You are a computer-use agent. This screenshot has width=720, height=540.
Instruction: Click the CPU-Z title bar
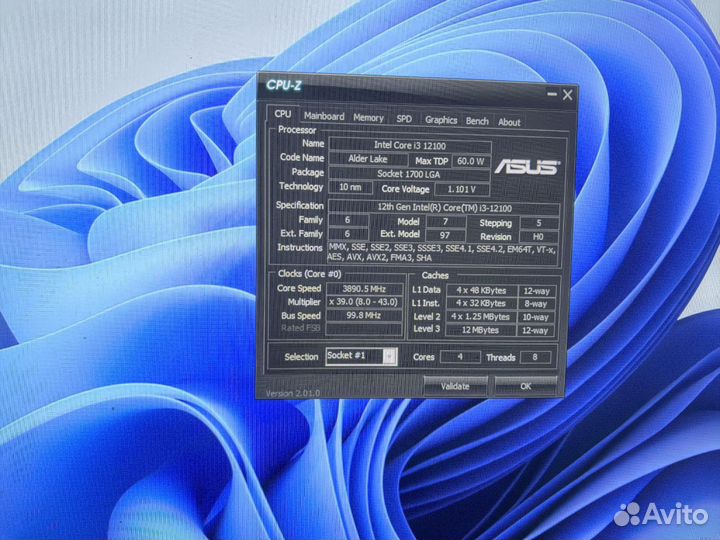400,87
